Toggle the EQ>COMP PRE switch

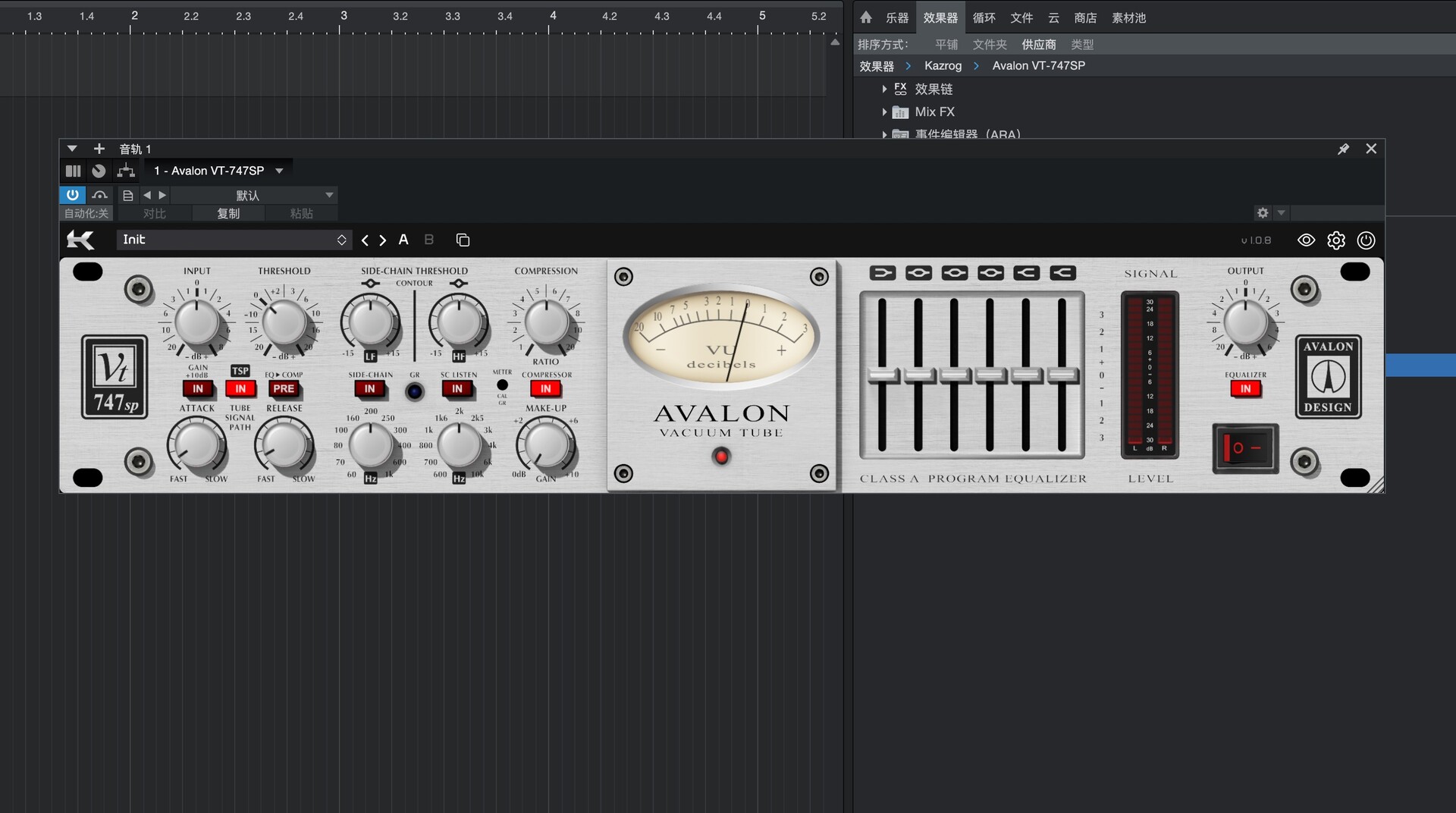(x=284, y=389)
